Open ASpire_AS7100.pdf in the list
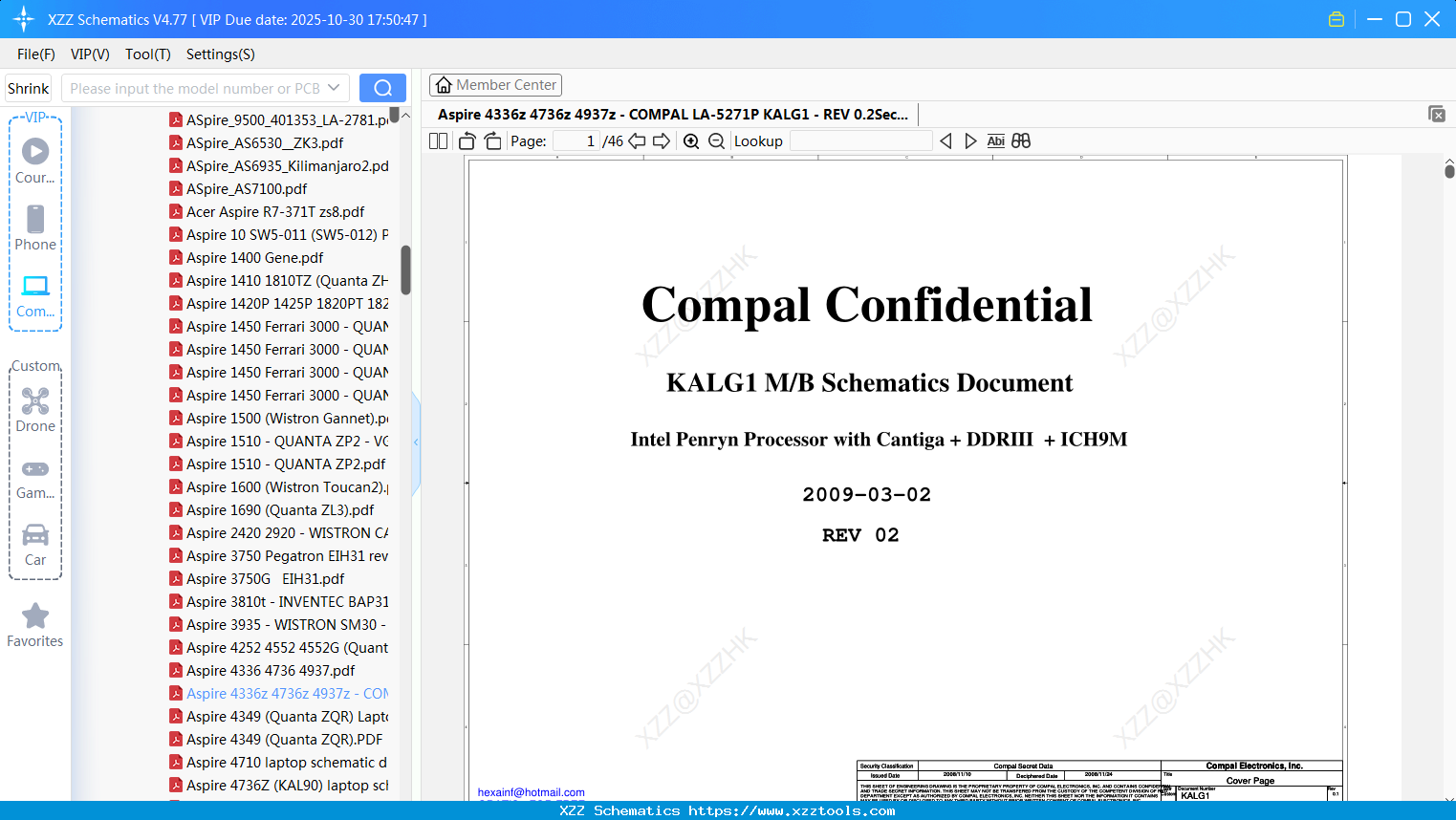1456x820 pixels. tap(238, 189)
